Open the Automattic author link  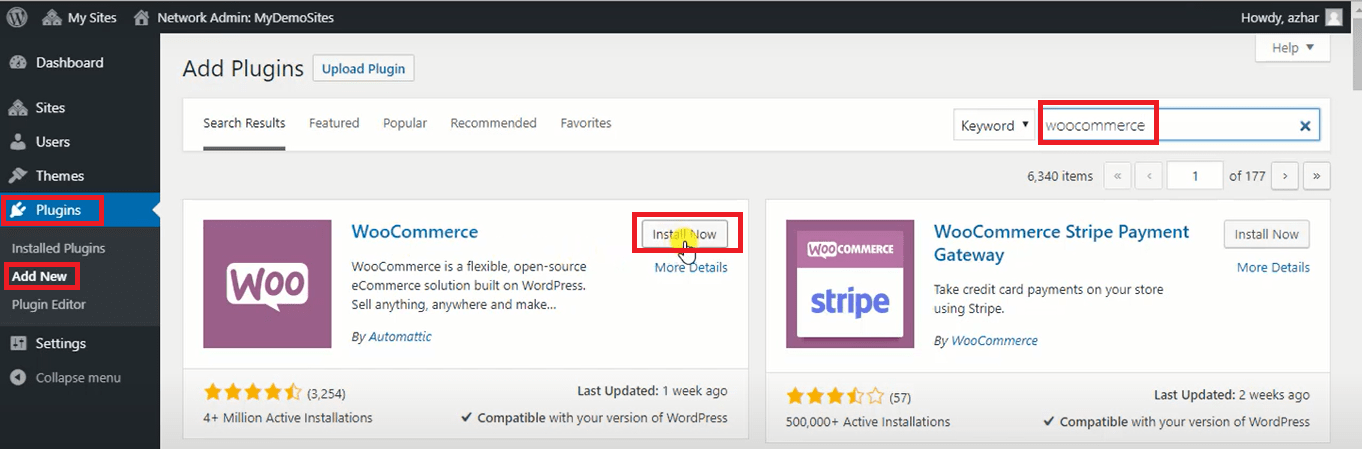(x=400, y=337)
